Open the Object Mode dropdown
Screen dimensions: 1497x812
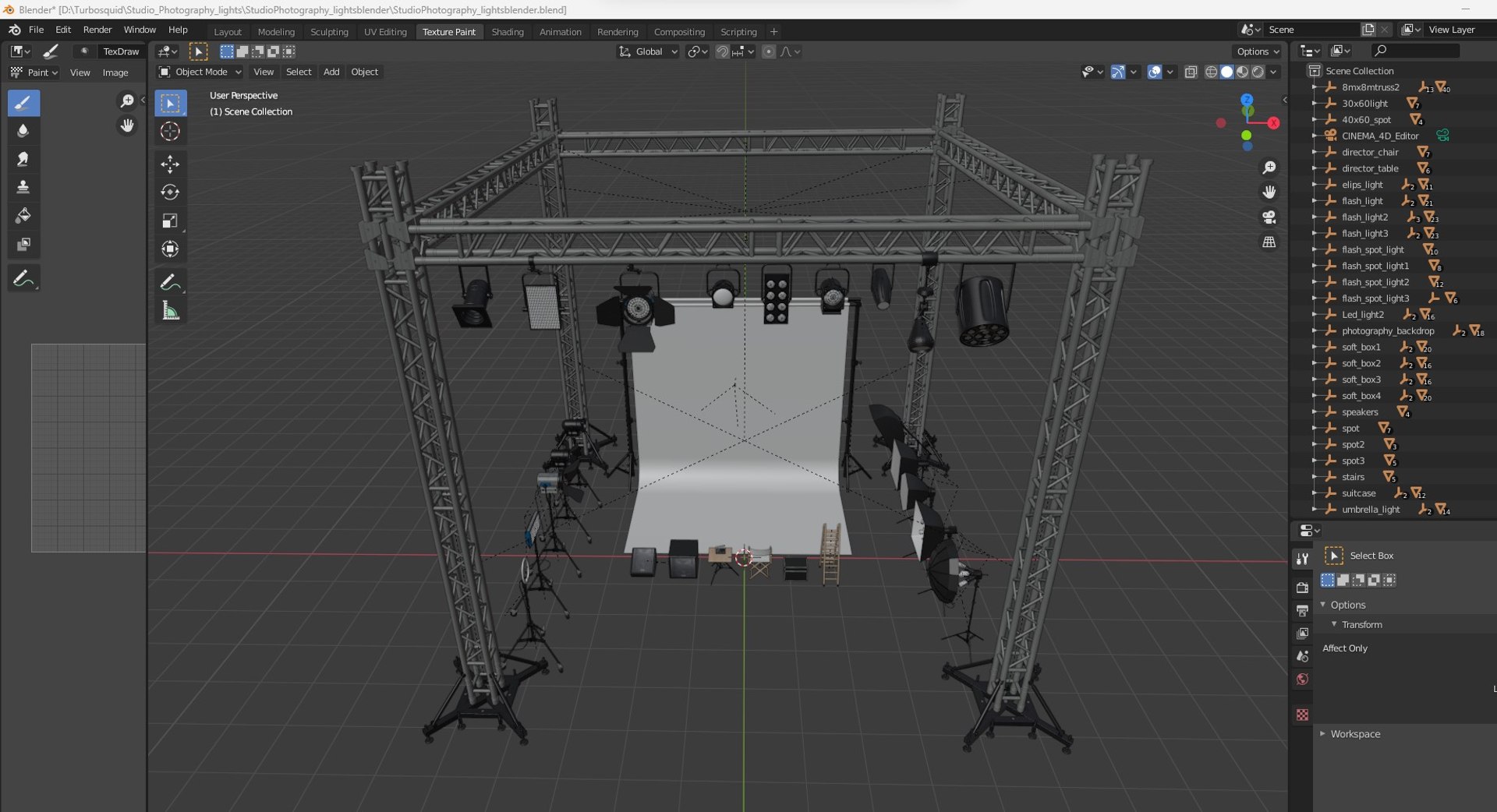click(x=200, y=72)
